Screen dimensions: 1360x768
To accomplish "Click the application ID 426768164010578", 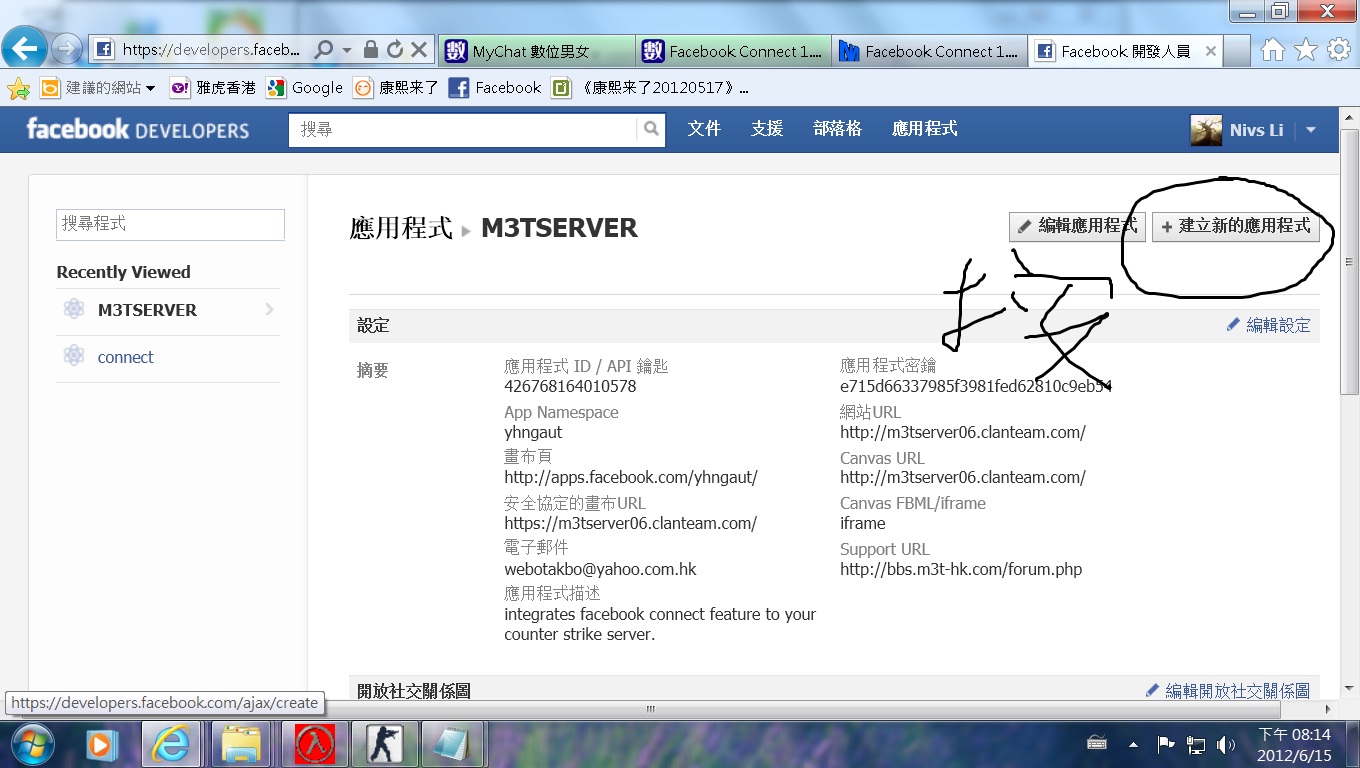I will click(570, 386).
